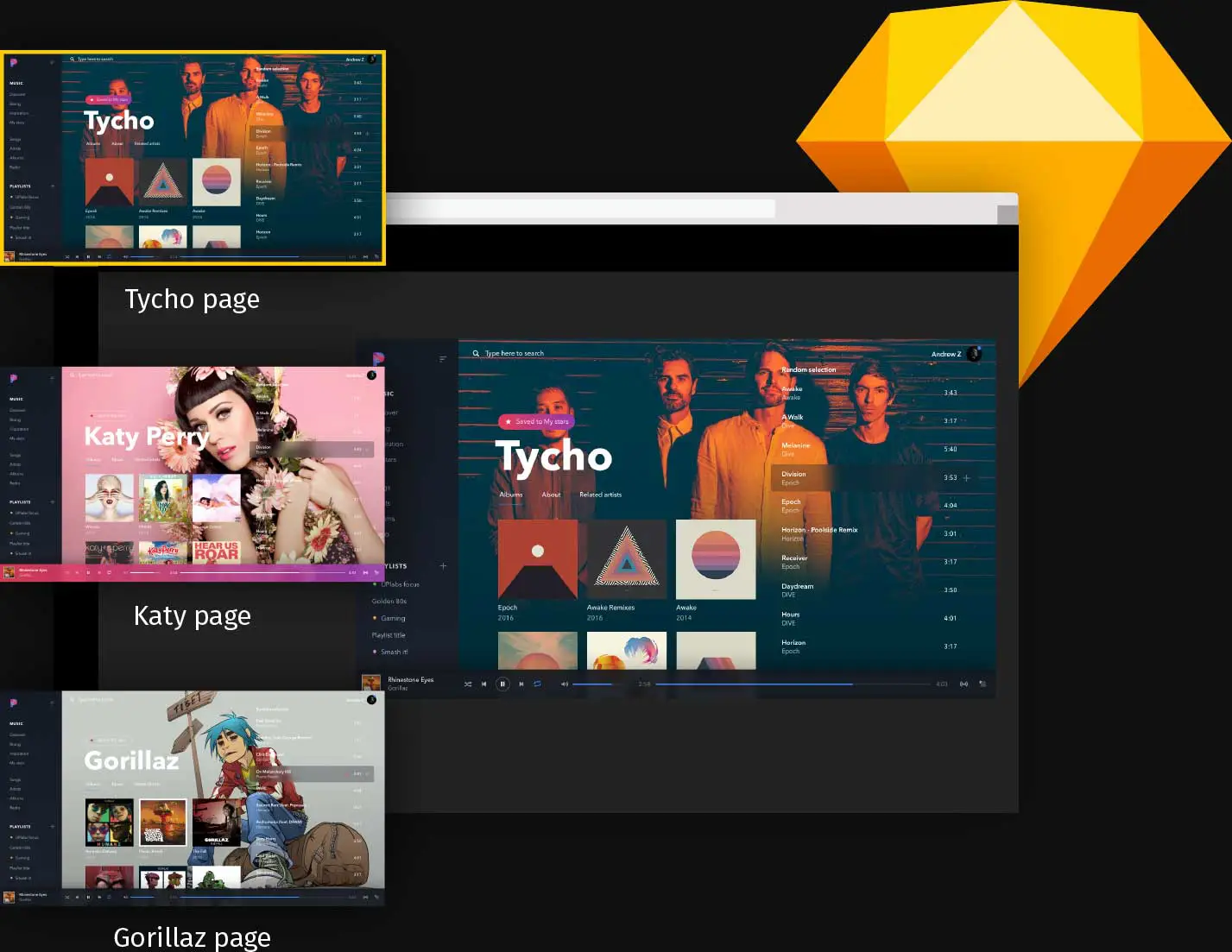Click the Tycho page caption
The image size is (1232, 952).
(x=193, y=299)
